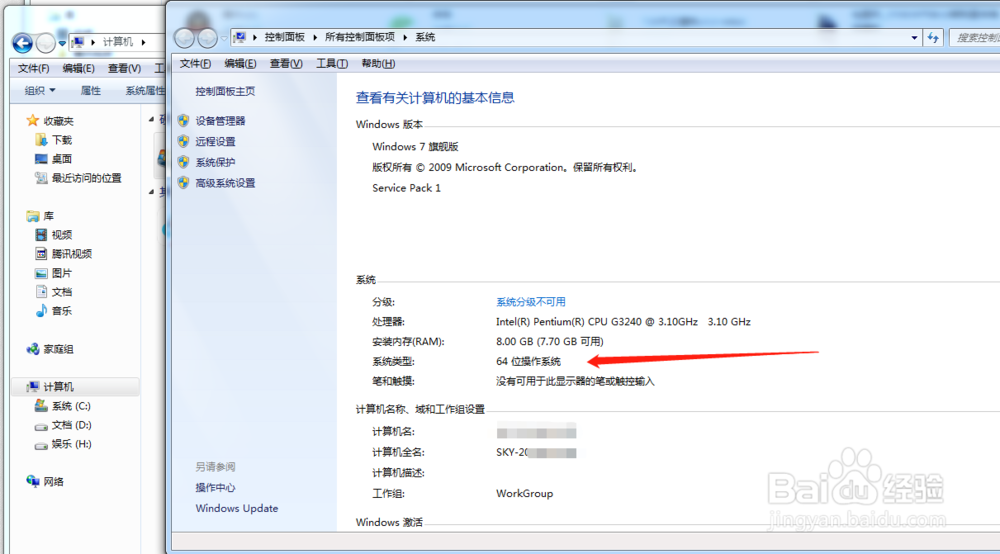Click the 收藏夹 star icon
The height and width of the screenshot is (554, 1000).
click(x=33, y=120)
